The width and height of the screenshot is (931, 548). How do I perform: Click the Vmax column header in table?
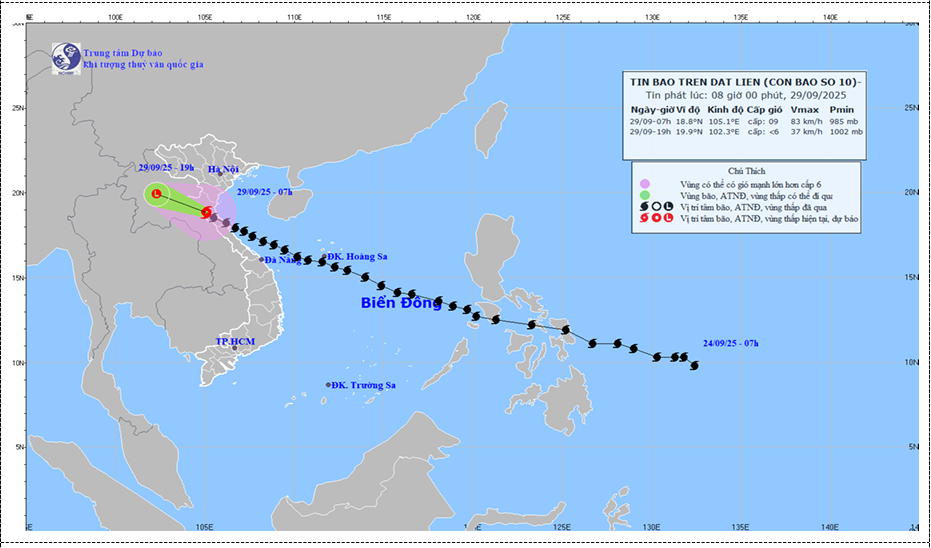tap(804, 109)
